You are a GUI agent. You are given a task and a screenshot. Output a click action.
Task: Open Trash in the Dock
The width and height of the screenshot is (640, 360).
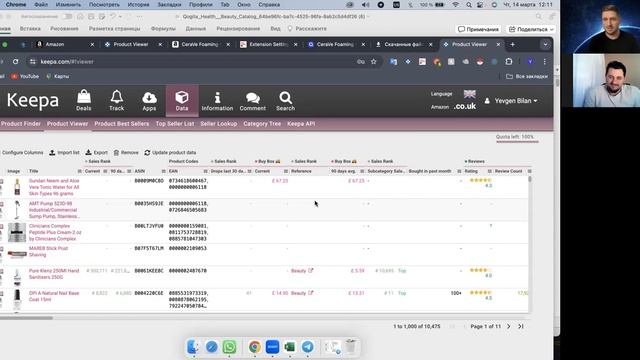[351, 347]
